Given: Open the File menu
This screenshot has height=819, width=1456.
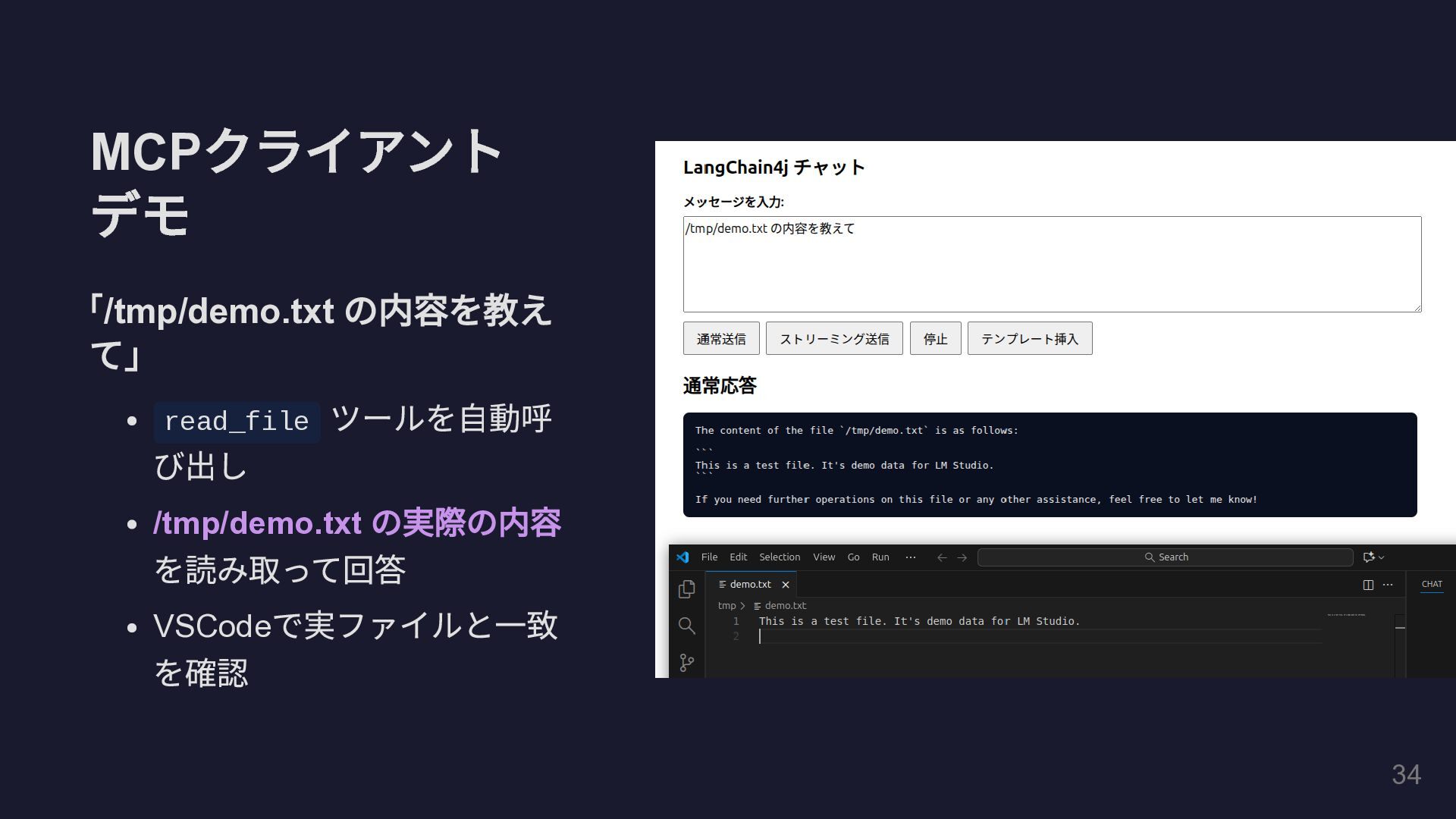Looking at the screenshot, I should 709,557.
